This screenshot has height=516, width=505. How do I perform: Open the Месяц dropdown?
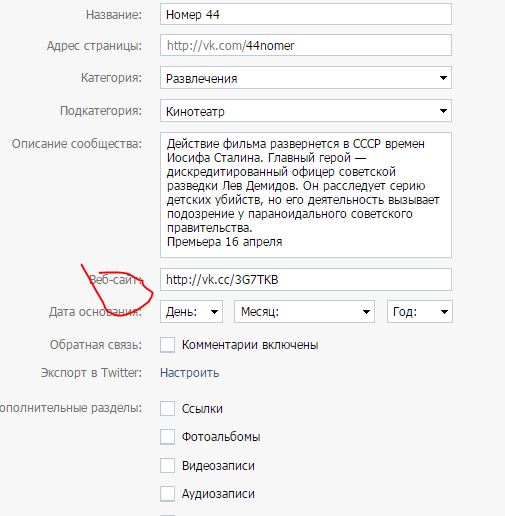point(304,312)
